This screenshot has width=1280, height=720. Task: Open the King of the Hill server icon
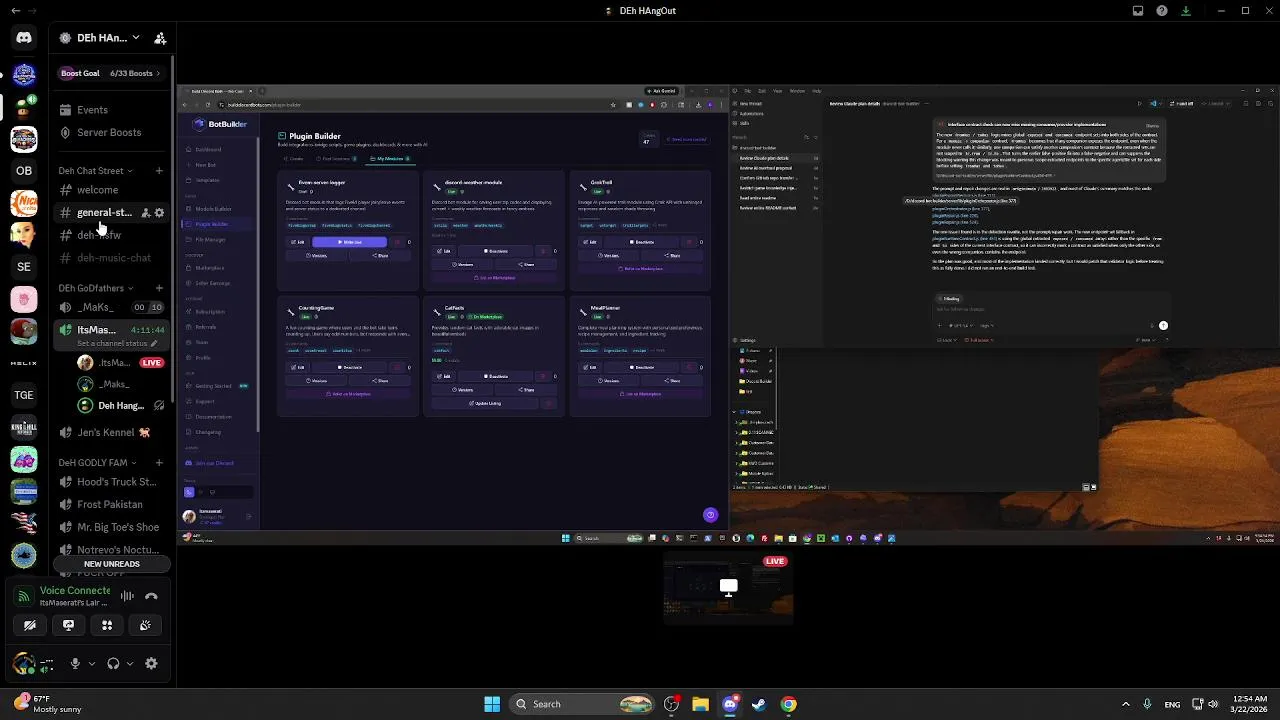(24, 427)
